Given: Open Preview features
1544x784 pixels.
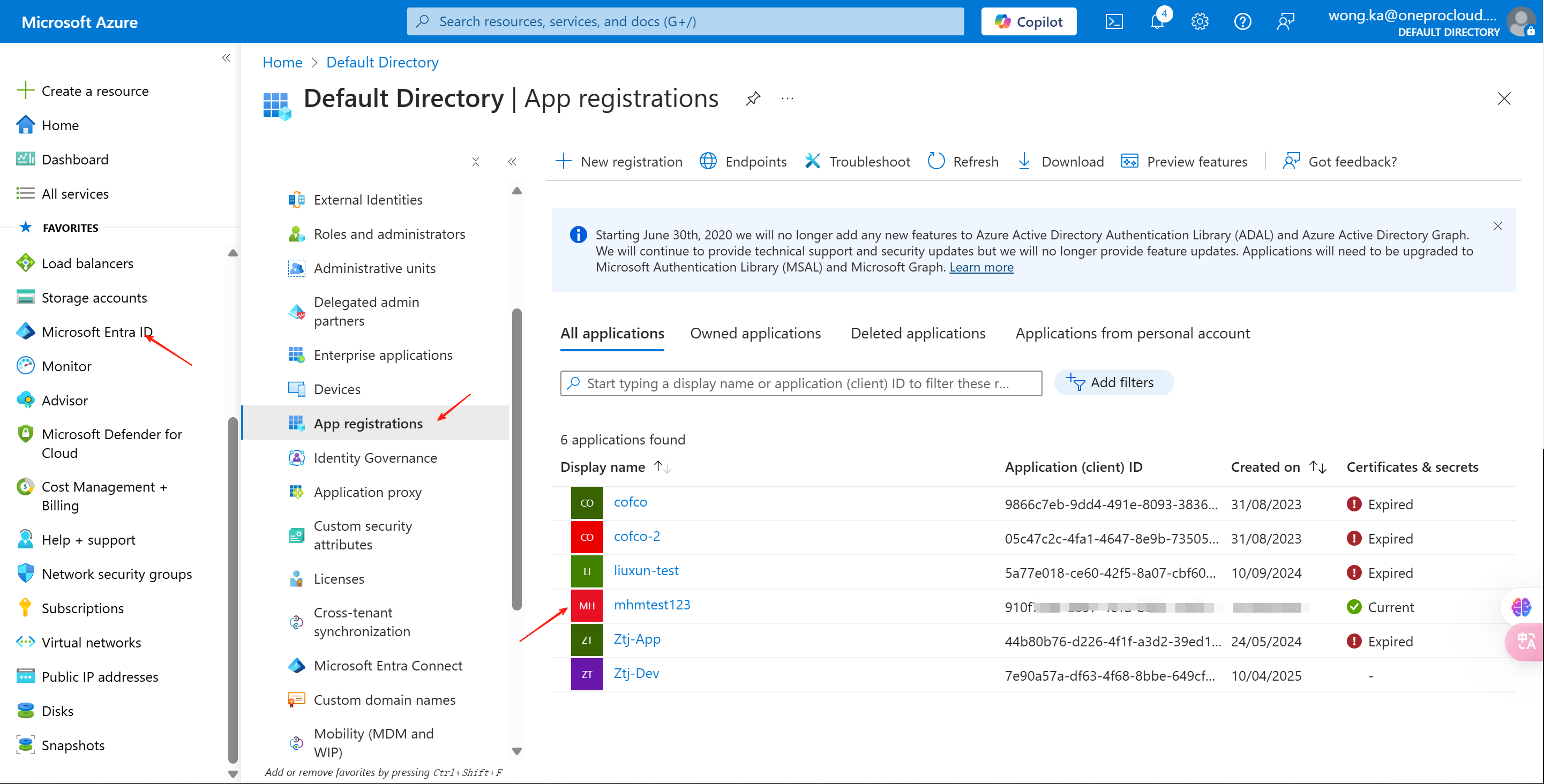Looking at the screenshot, I should [1185, 161].
